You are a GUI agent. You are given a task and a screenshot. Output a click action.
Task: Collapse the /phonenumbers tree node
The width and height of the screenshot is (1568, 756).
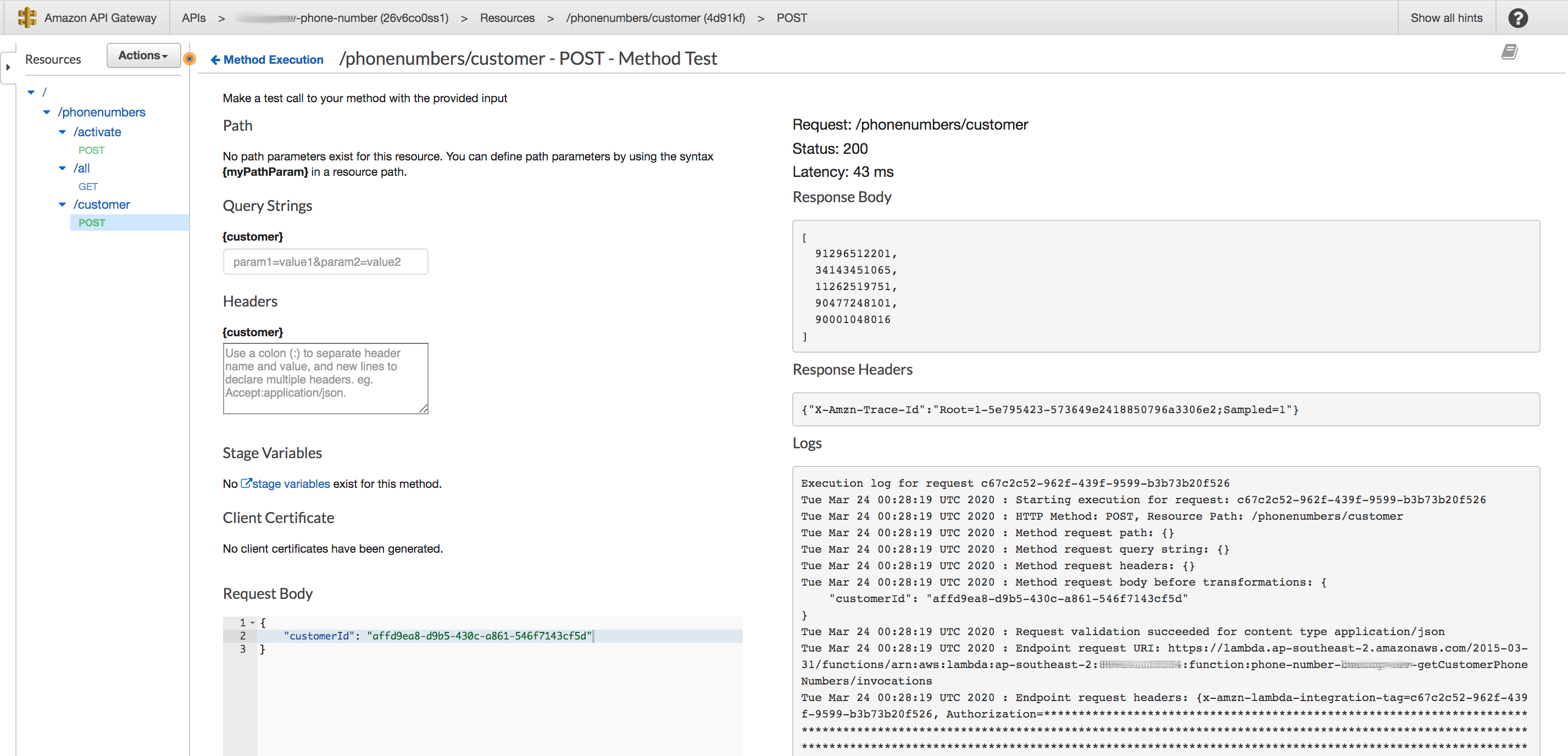pyautogui.click(x=47, y=112)
